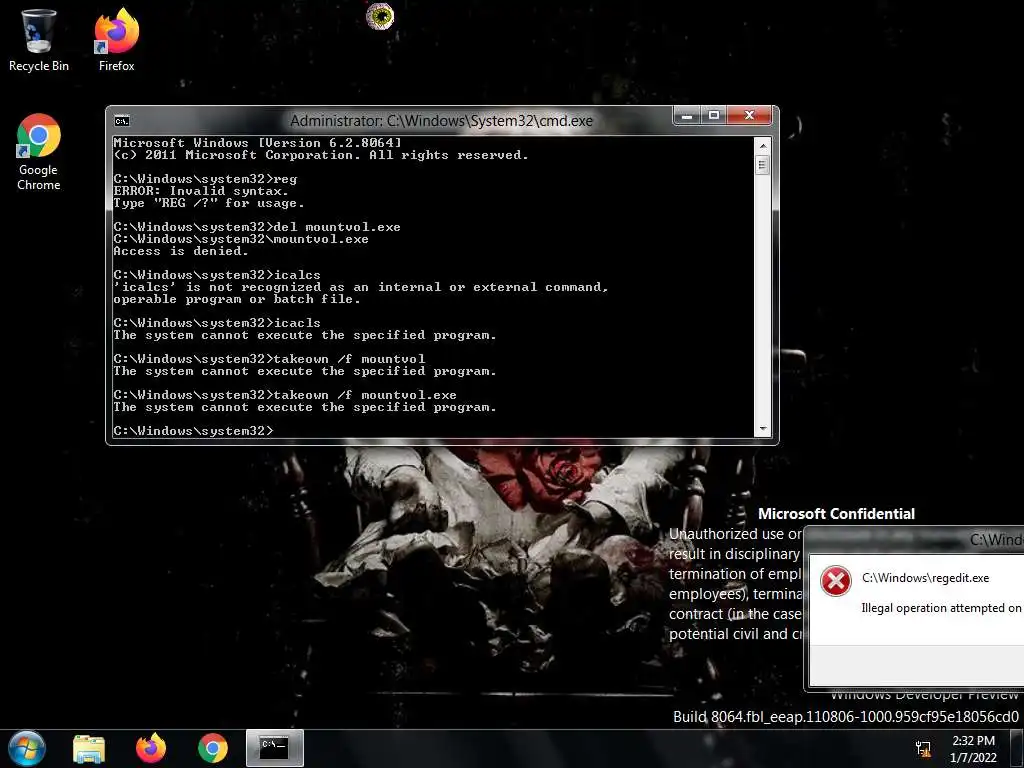Screen dimensions: 1024x768
Task: Launch Firefox from the desktop shortcut
Action: coord(116,40)
